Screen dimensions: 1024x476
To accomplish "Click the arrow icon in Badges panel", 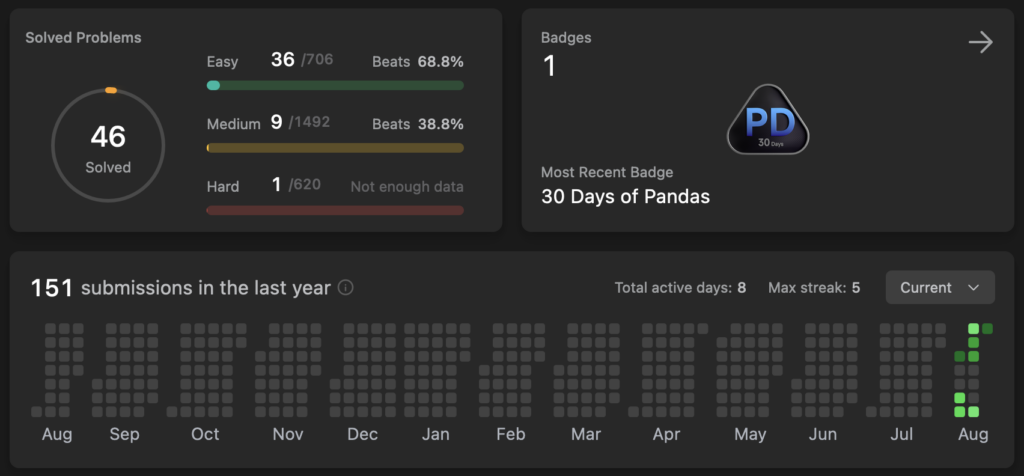I will [x=980, y=42].
